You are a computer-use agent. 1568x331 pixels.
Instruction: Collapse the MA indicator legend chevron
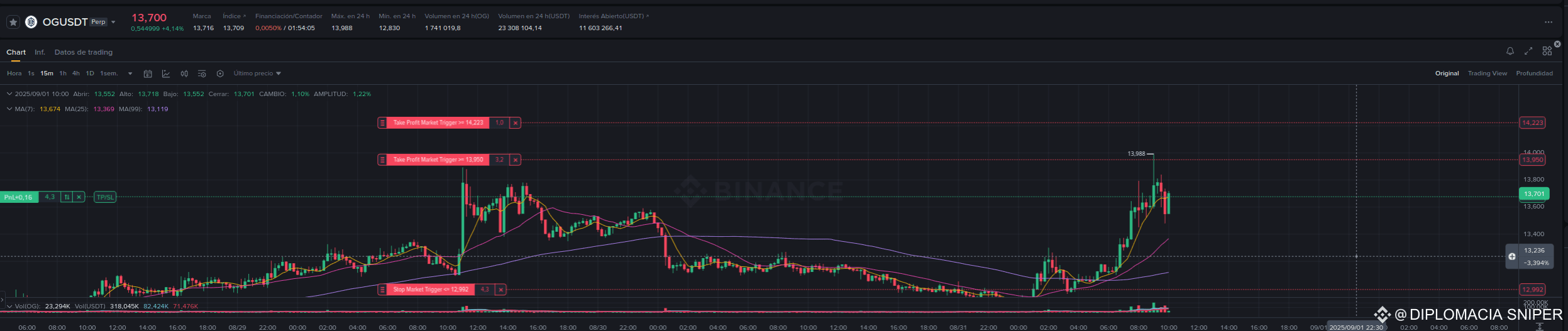point(9,109)
